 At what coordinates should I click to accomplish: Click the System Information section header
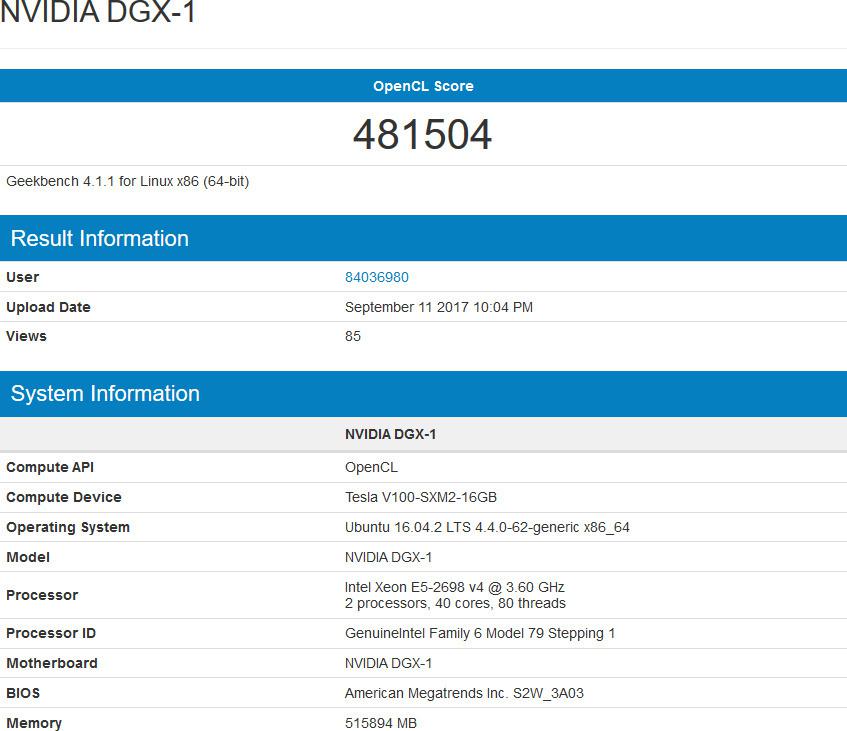coord(105,393)
